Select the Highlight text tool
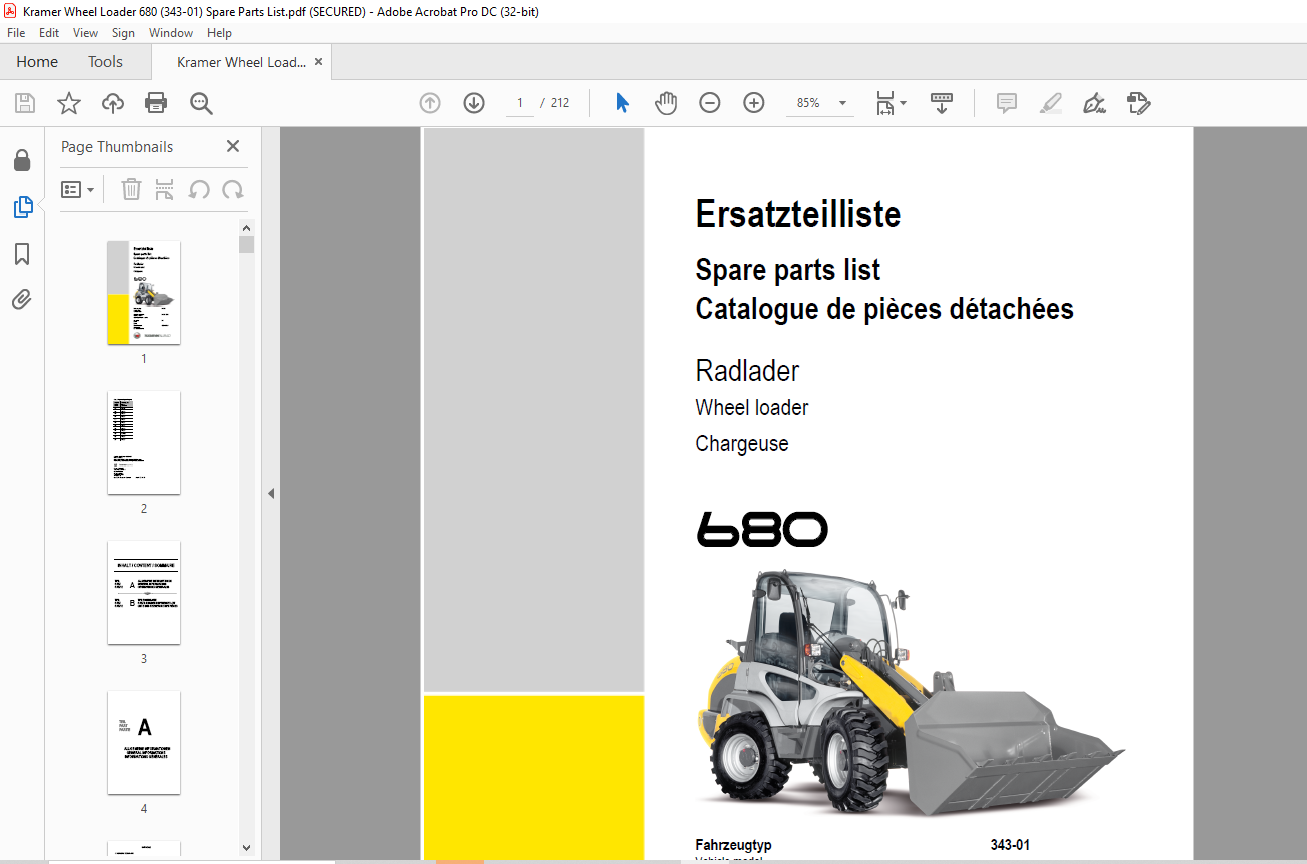This screenshot has height=864, width=1307. tap(1051, 103)
